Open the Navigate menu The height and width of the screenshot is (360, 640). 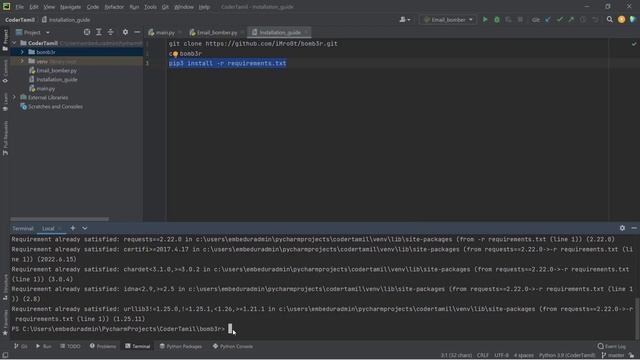point(70,7)
